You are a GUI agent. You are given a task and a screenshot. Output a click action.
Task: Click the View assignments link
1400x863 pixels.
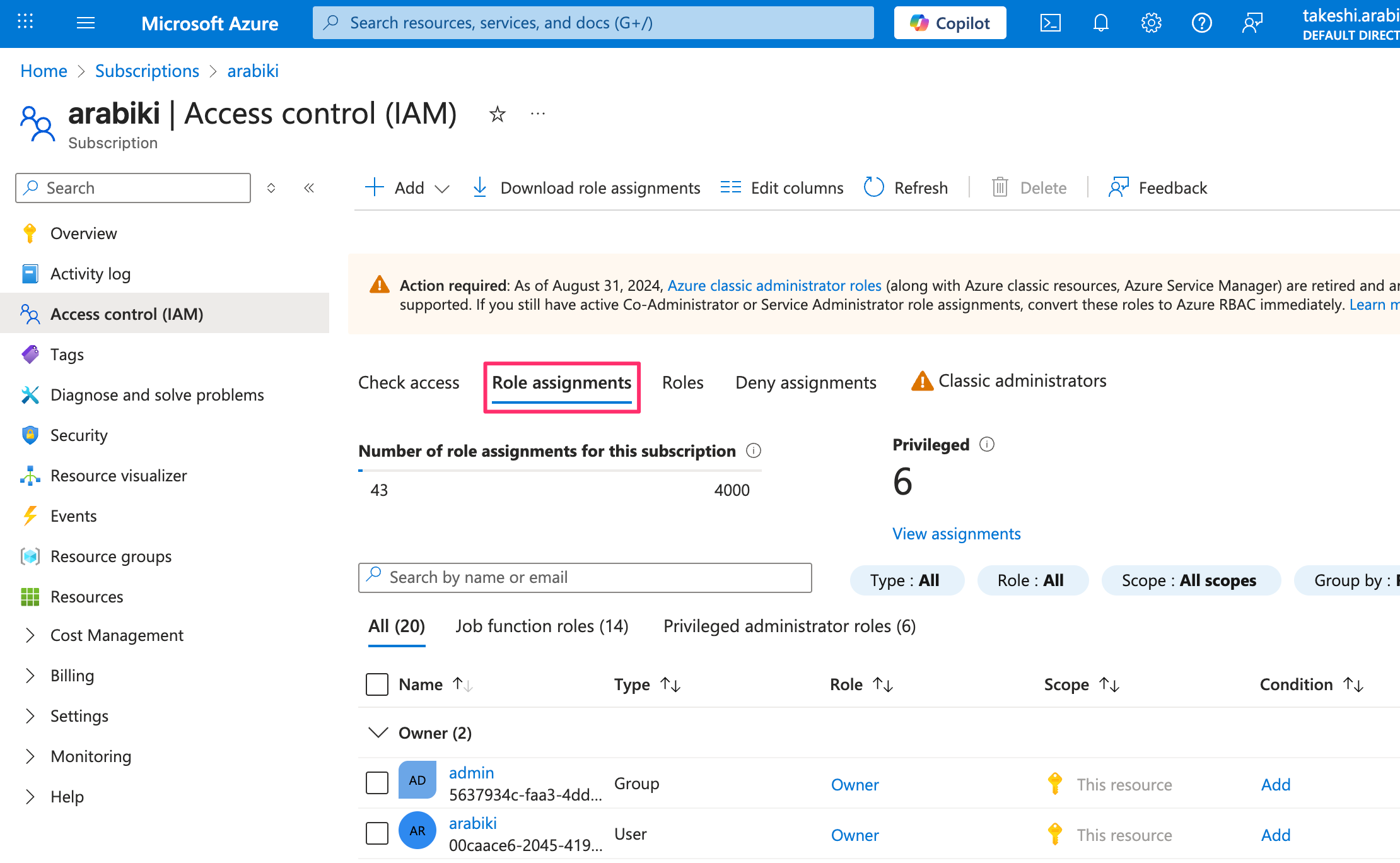point(956,534)
